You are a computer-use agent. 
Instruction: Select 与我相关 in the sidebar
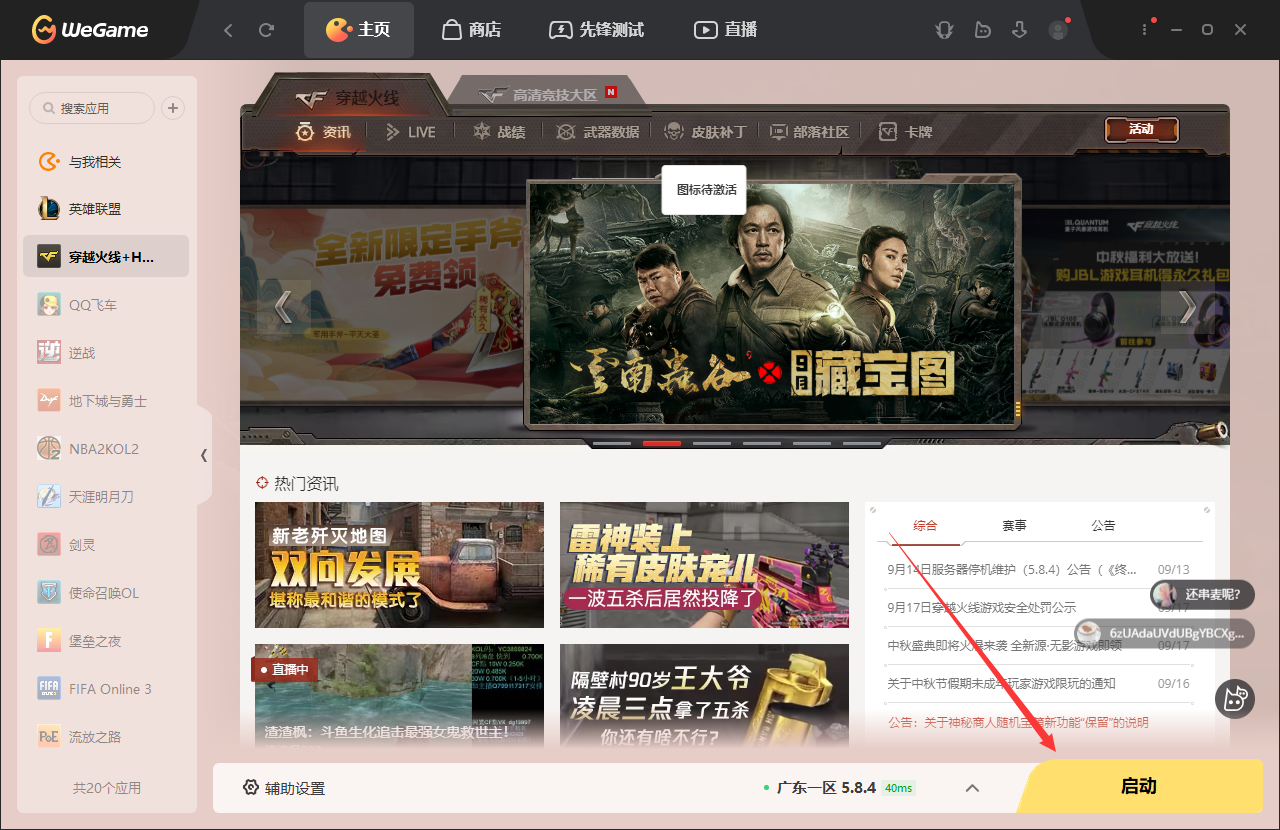coord(106,161)
